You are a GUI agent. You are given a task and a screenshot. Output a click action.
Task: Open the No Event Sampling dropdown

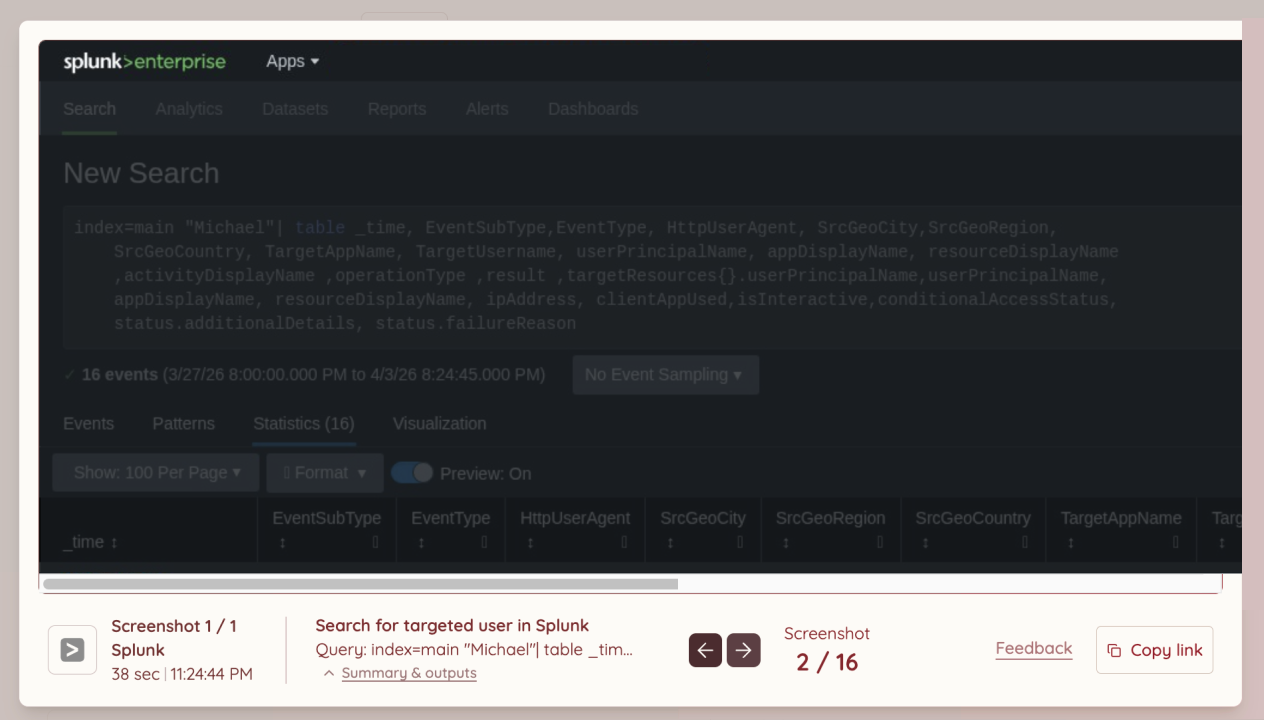click(x=665, y=375)
